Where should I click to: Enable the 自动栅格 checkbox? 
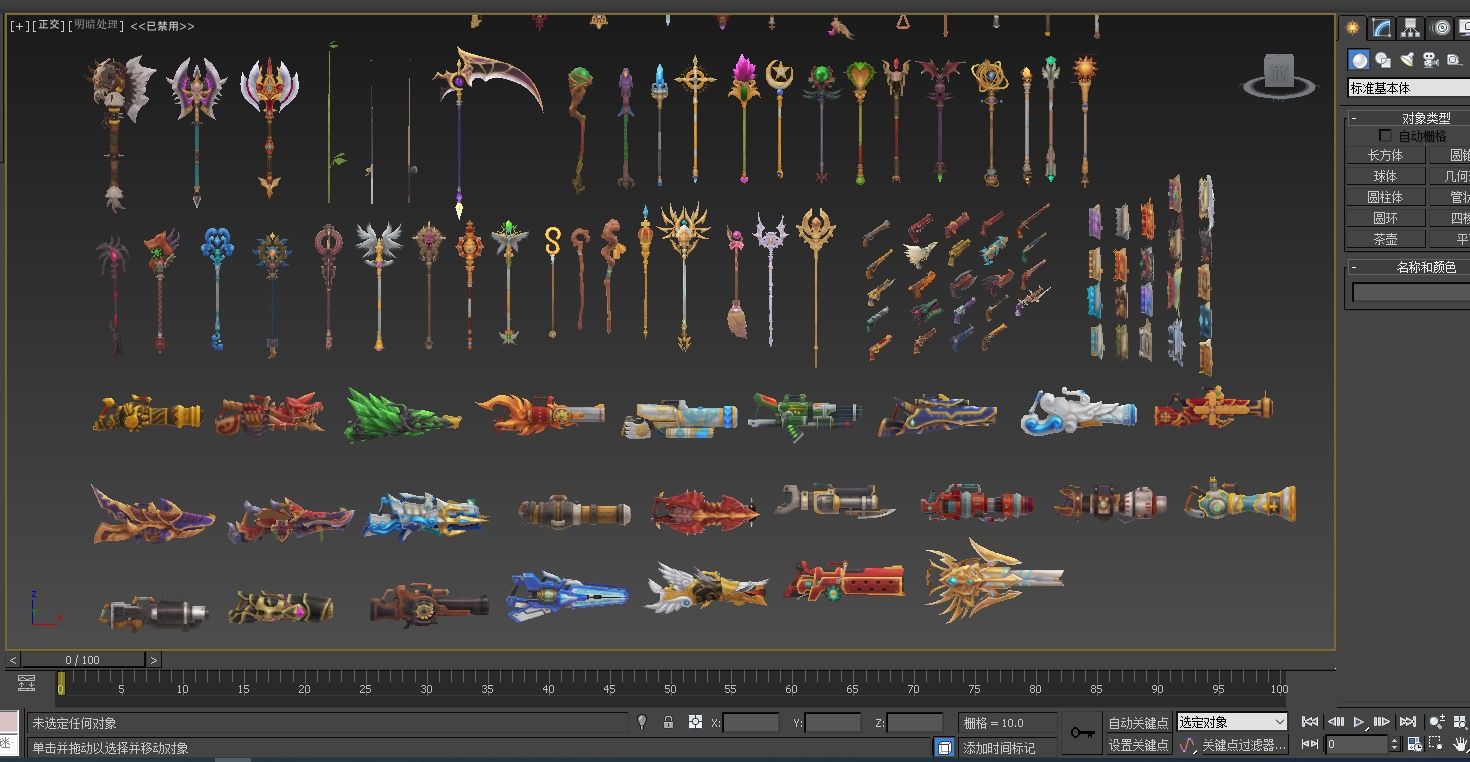[x=1385, y=135]
